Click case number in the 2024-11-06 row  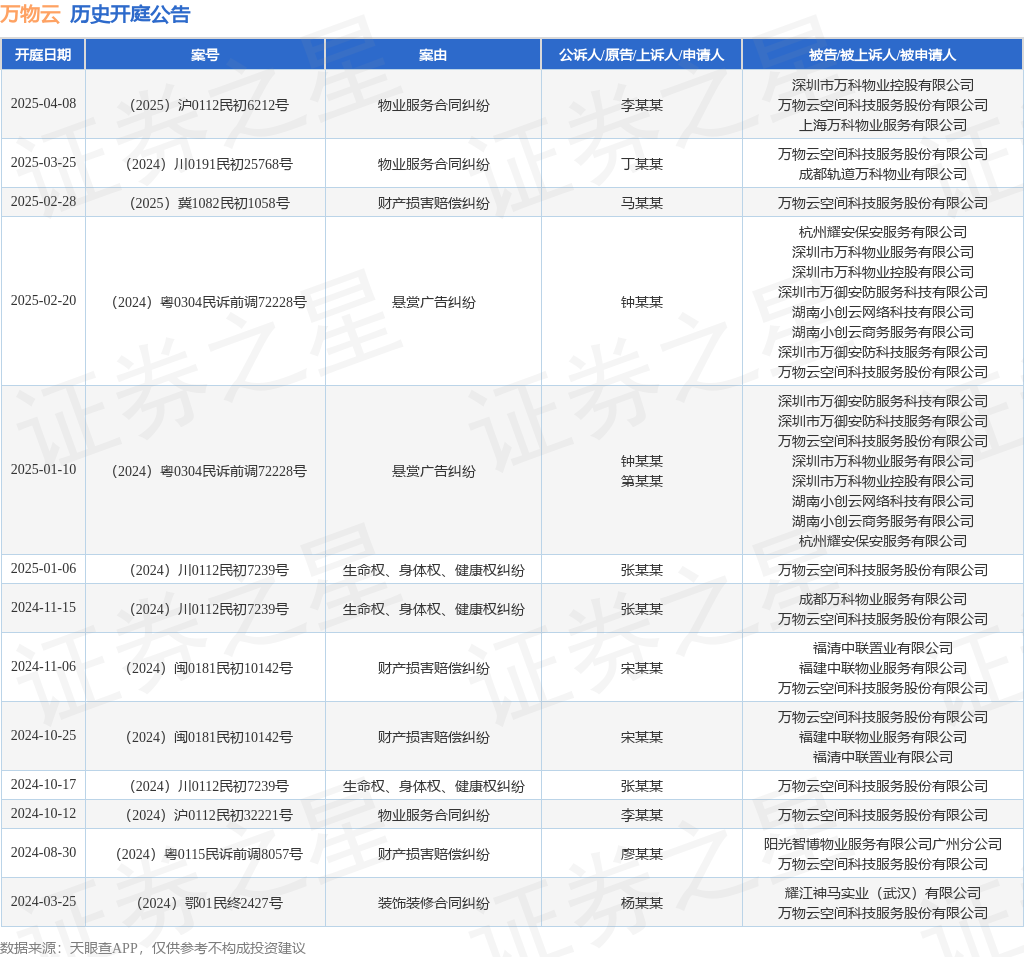[x=209, y=668]
